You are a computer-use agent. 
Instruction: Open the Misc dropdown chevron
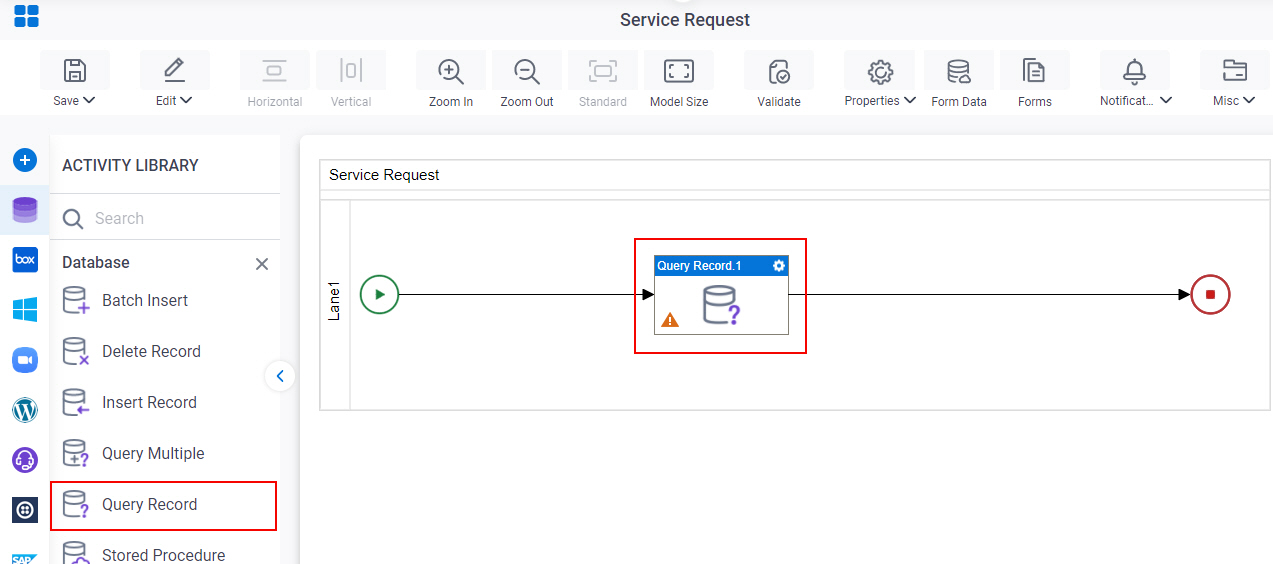(1250, 100)
